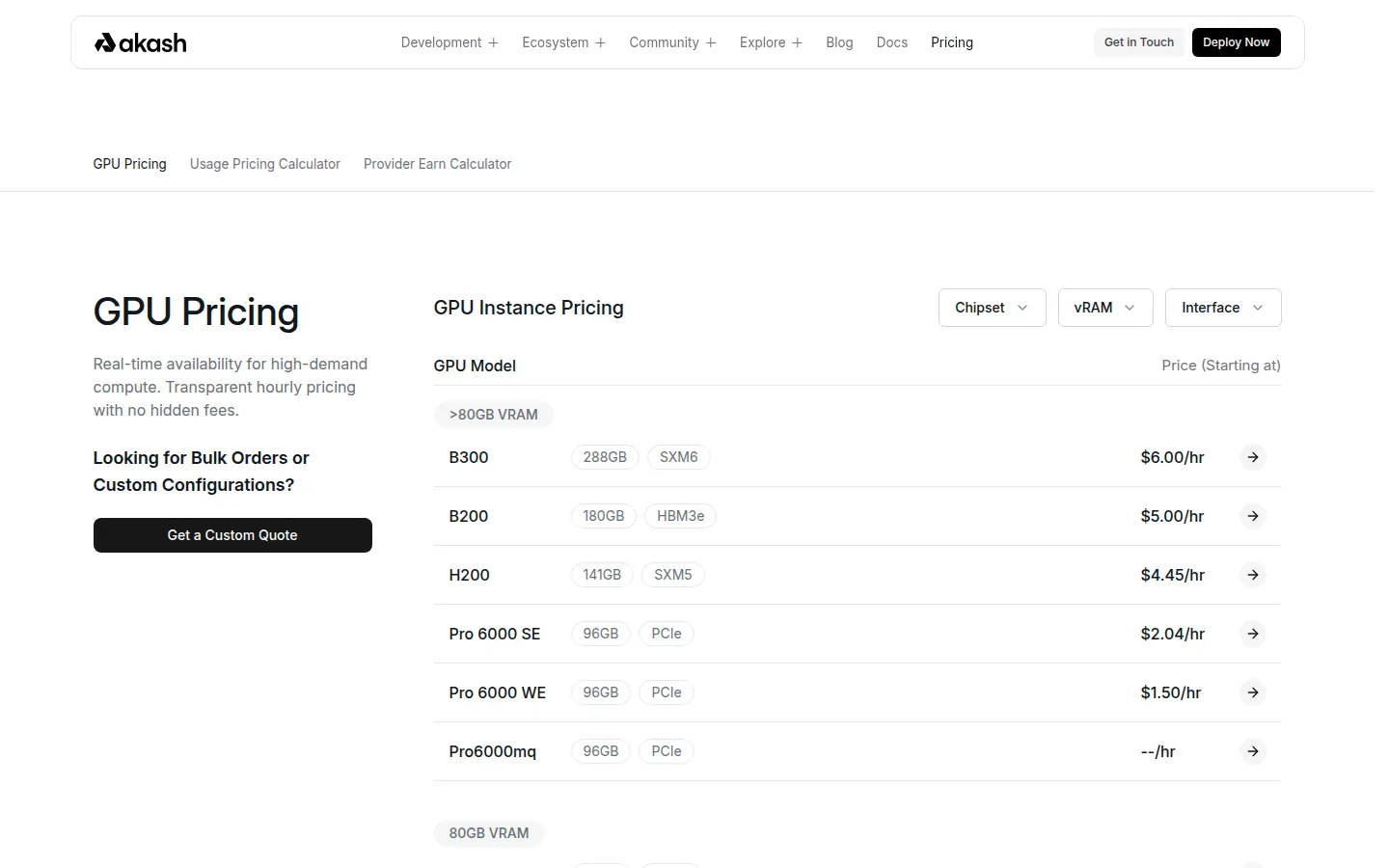Open arrow for B200 row
The image size is (1389, 868).
click(1252, 516)
